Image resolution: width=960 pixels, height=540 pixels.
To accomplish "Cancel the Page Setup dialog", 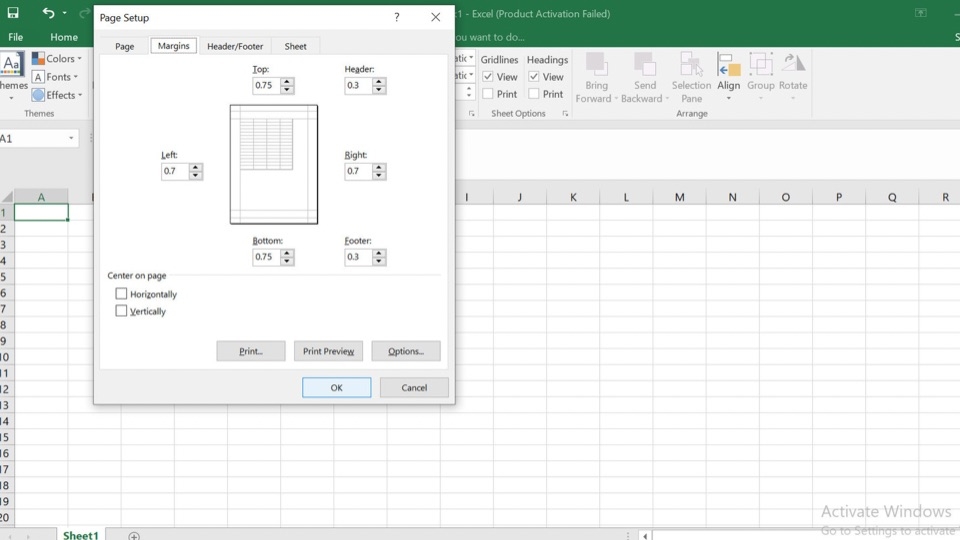I will (414, 388).
